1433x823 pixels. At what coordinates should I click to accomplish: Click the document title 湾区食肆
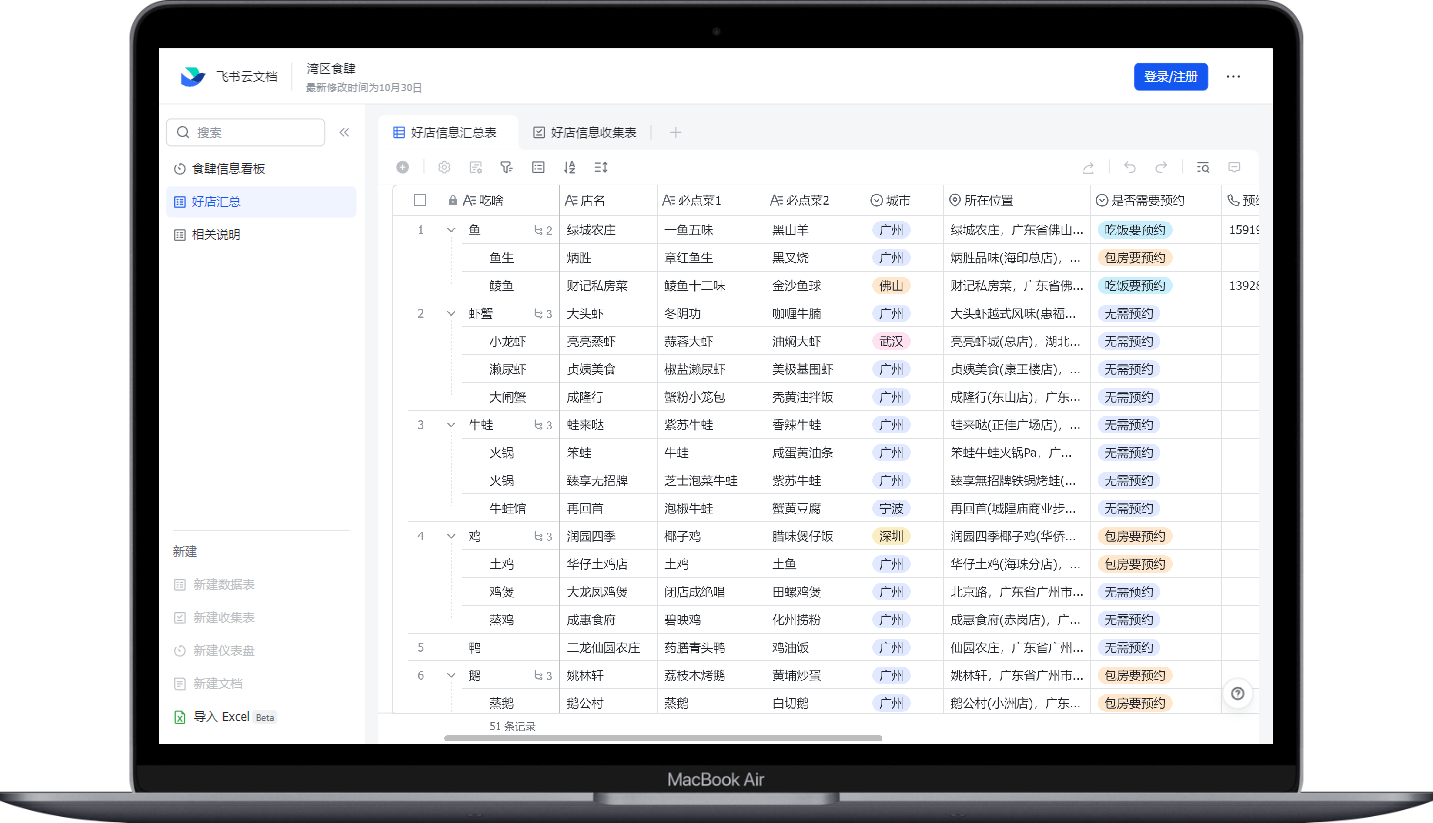[x=332, y=69]
